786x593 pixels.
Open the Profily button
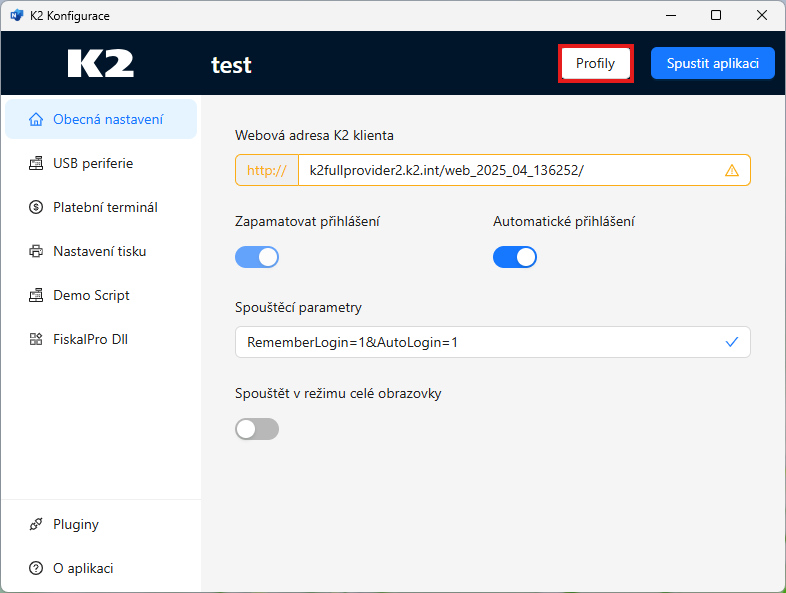(596, 64)
